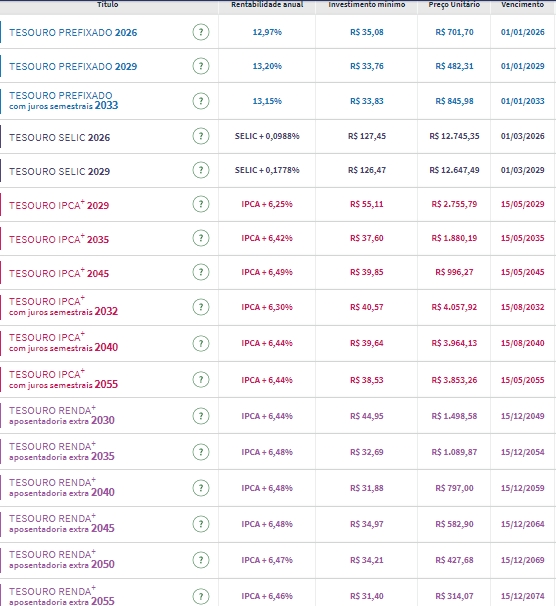
Task: Select the Tesouro Selic 2029 title
Action: pos(60,172)
